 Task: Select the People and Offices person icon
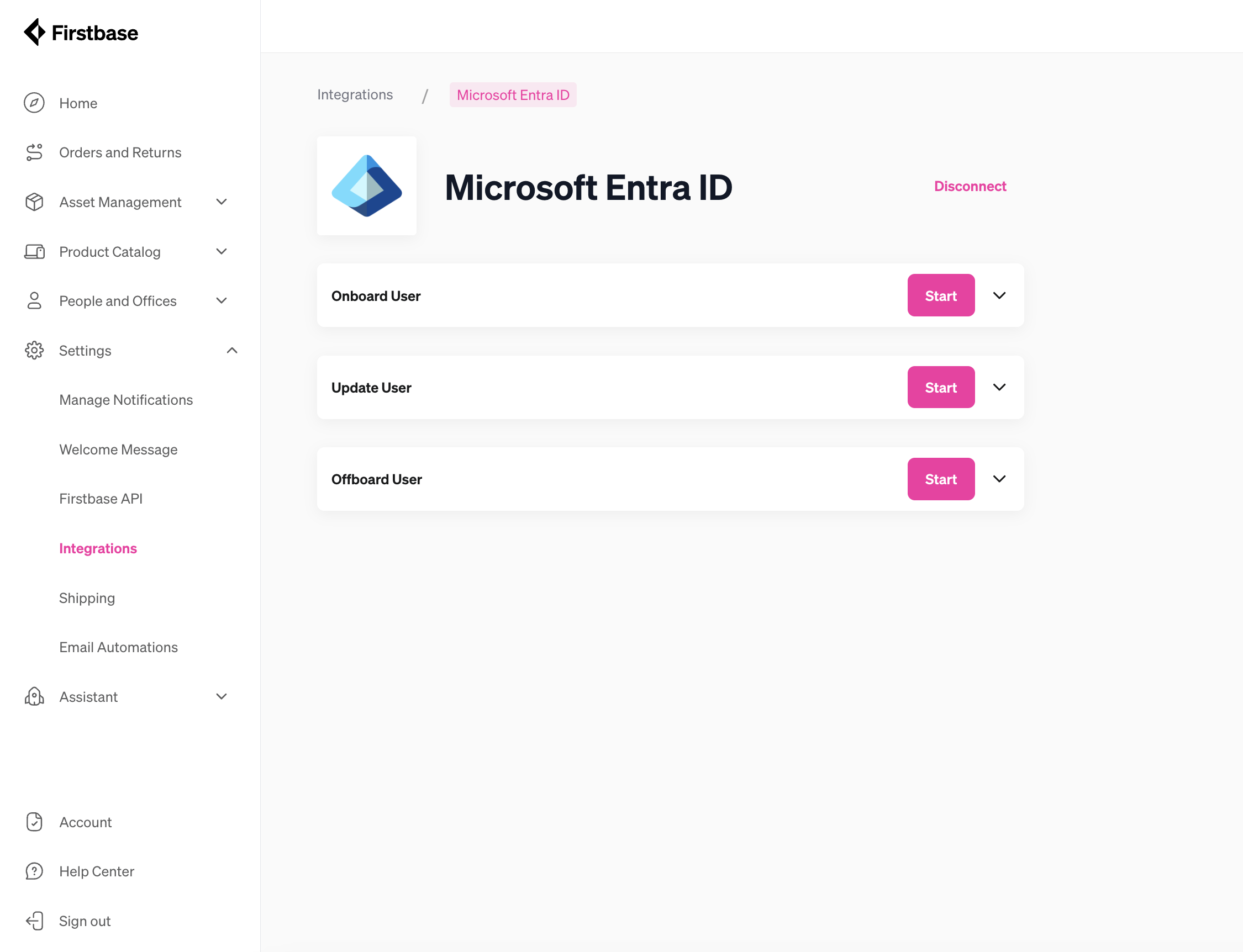click(34, 301)
